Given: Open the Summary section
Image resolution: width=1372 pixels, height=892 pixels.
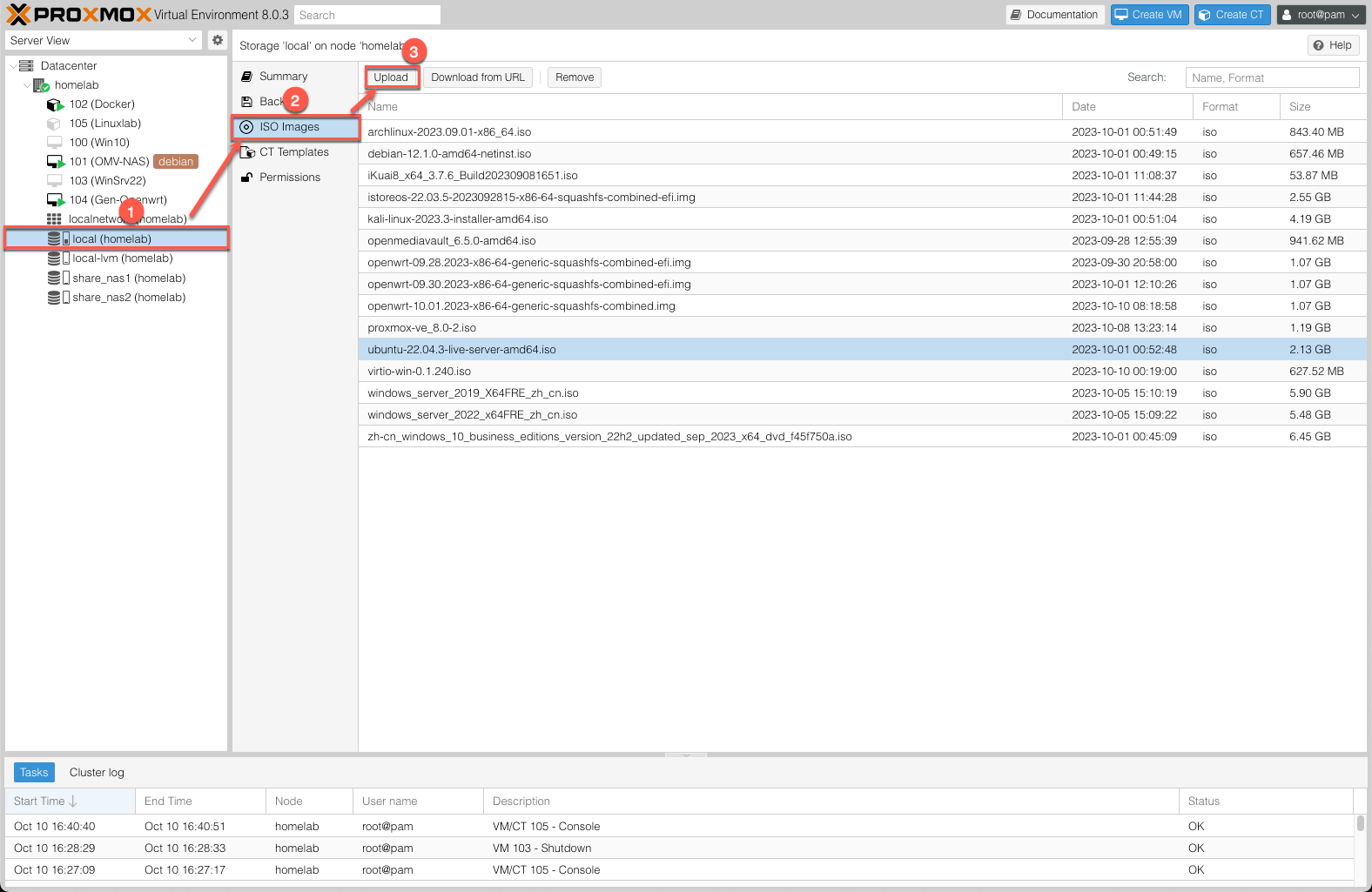Looking at the screenshot, I should click(x=295, y=77).
